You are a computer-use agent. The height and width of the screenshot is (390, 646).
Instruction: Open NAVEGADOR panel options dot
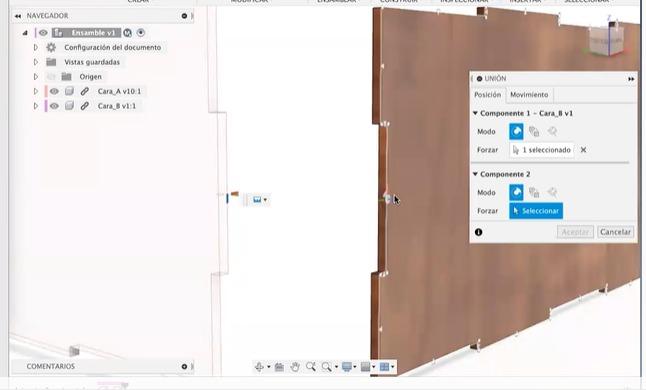click(x=184, y=16)
